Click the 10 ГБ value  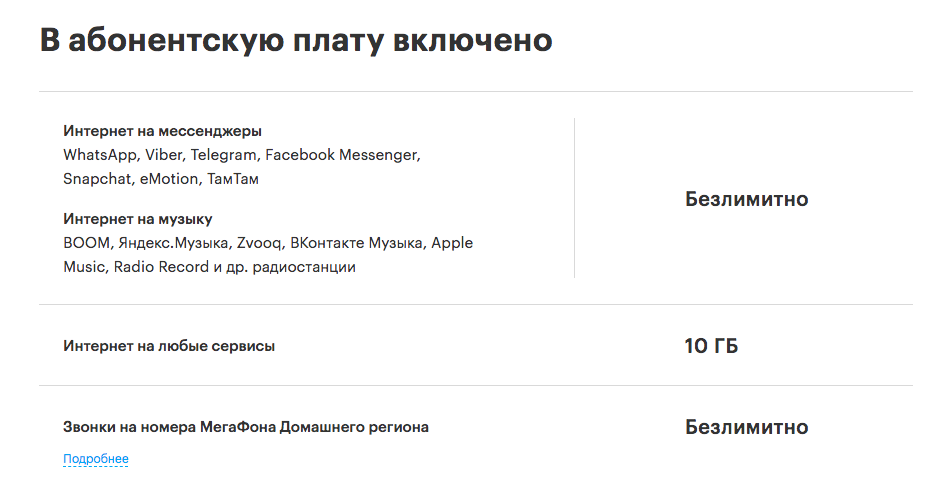711,346
